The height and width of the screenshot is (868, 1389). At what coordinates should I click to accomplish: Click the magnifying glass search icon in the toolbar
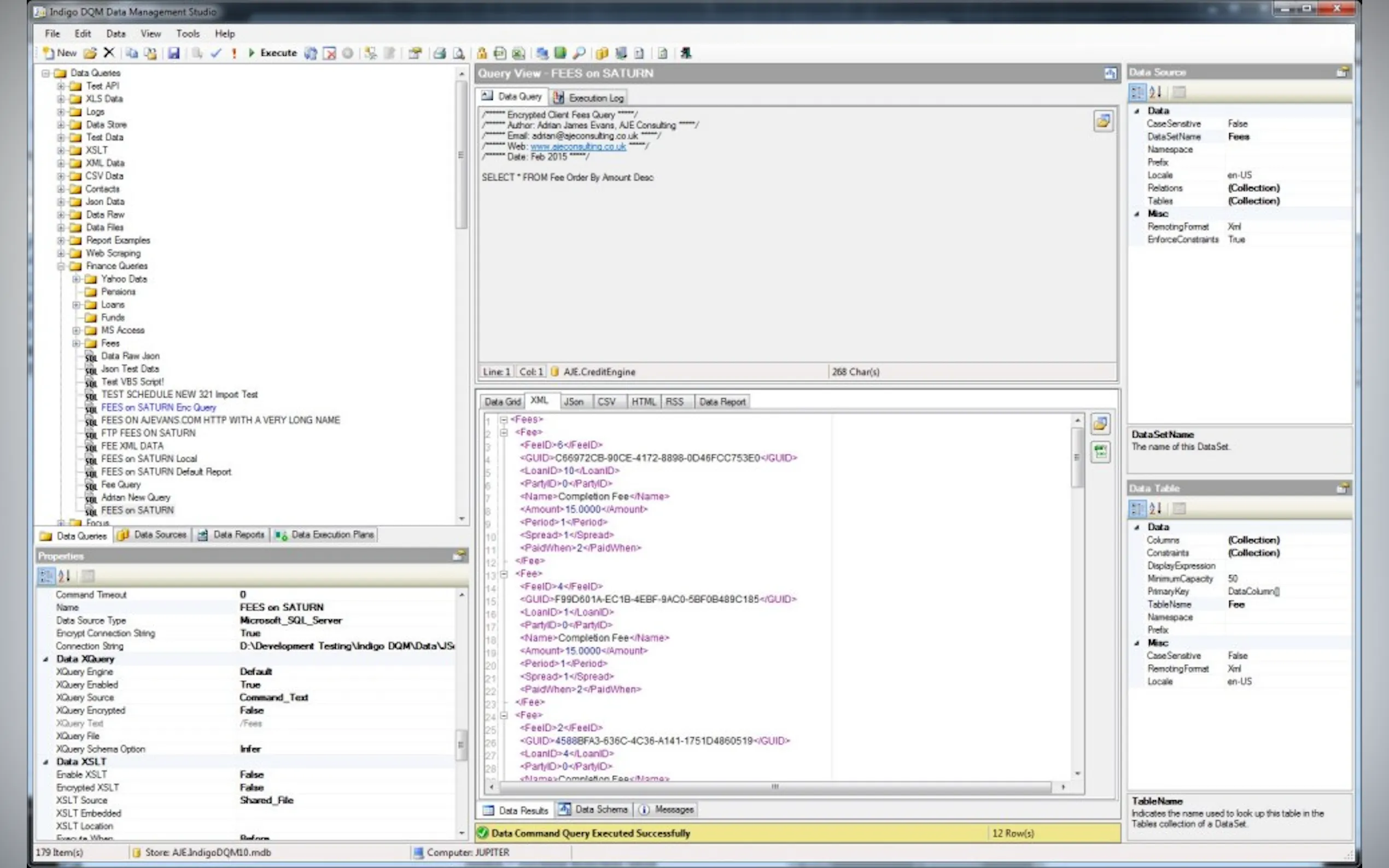(579, 54)
